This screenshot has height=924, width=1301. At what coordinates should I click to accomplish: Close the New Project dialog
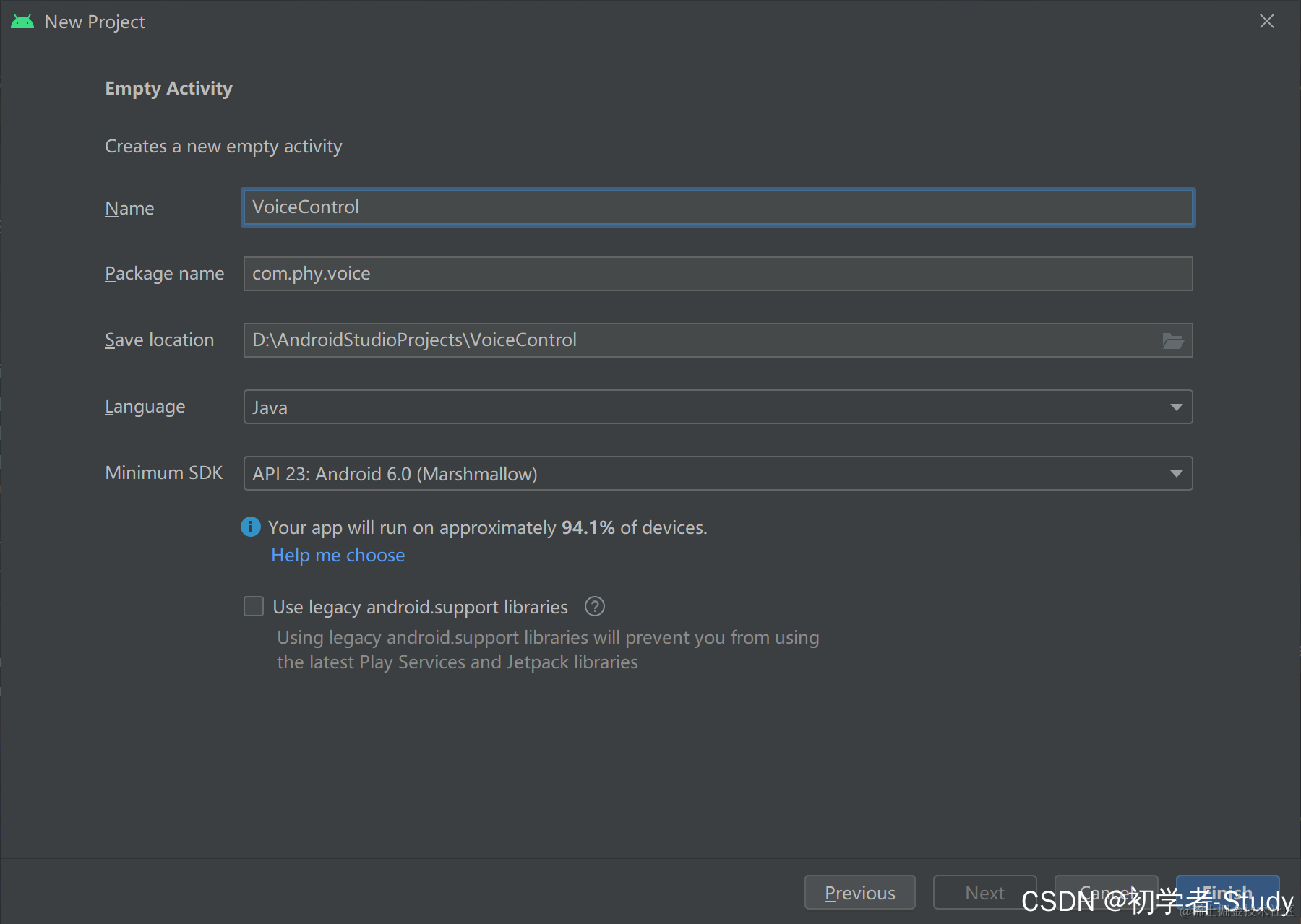click(x=1266, y=22)
